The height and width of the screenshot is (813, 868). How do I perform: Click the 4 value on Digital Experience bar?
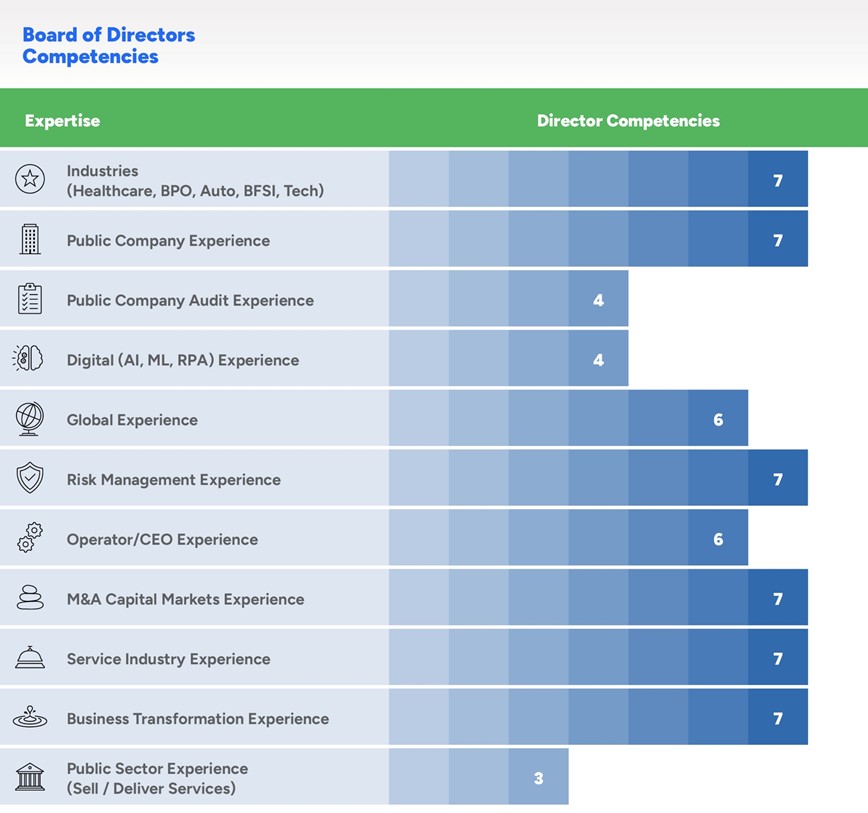(598, 359)
